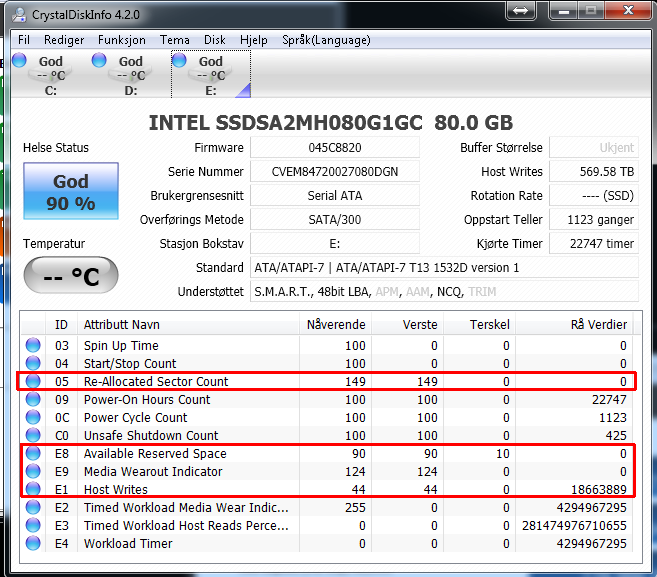Open the Funksjon menu

tap(122, 40)
